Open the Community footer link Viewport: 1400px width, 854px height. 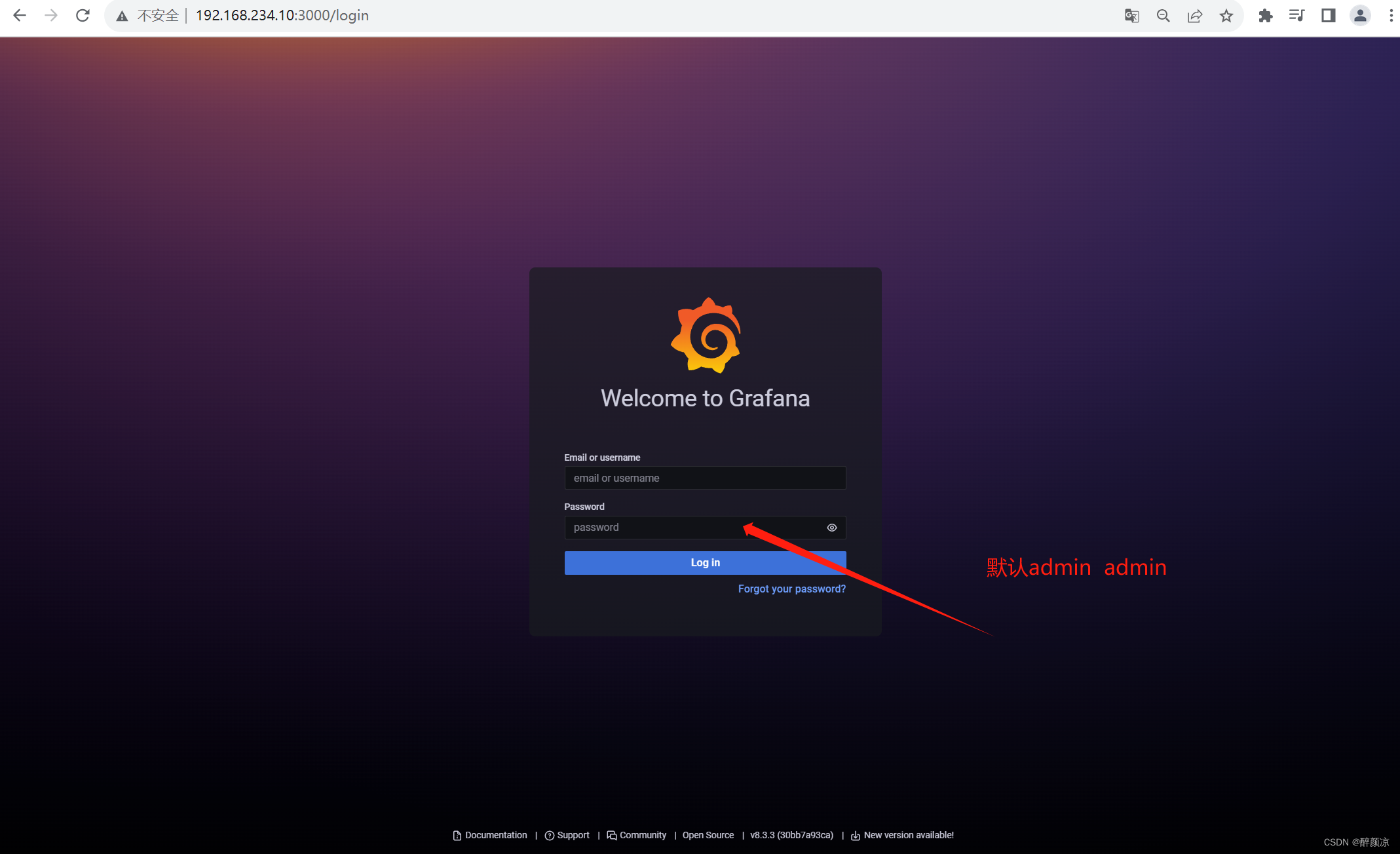click(637, 835)
